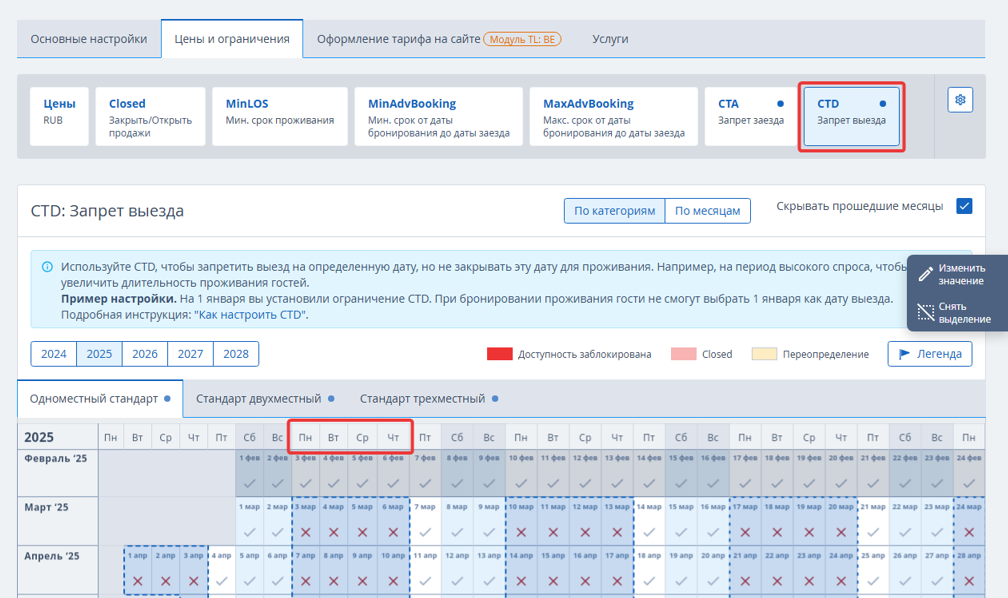1008x598 pixels.
Task: Select year 2027
Action: click(x=190, y=354)
